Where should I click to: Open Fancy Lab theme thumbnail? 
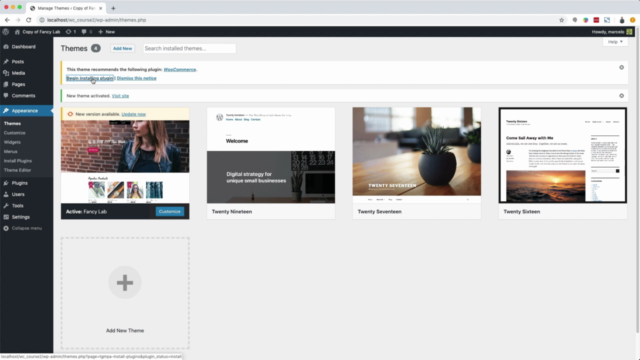tap(125, 162)
